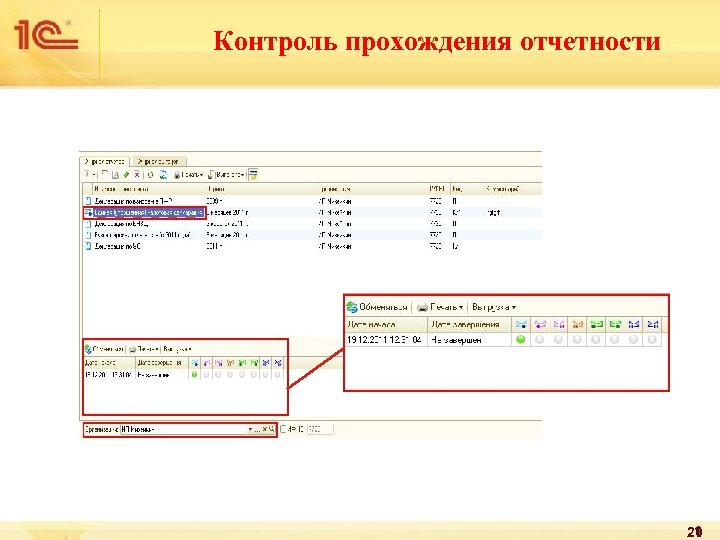Click 'Организация' column header in report list

pos(373,189)
